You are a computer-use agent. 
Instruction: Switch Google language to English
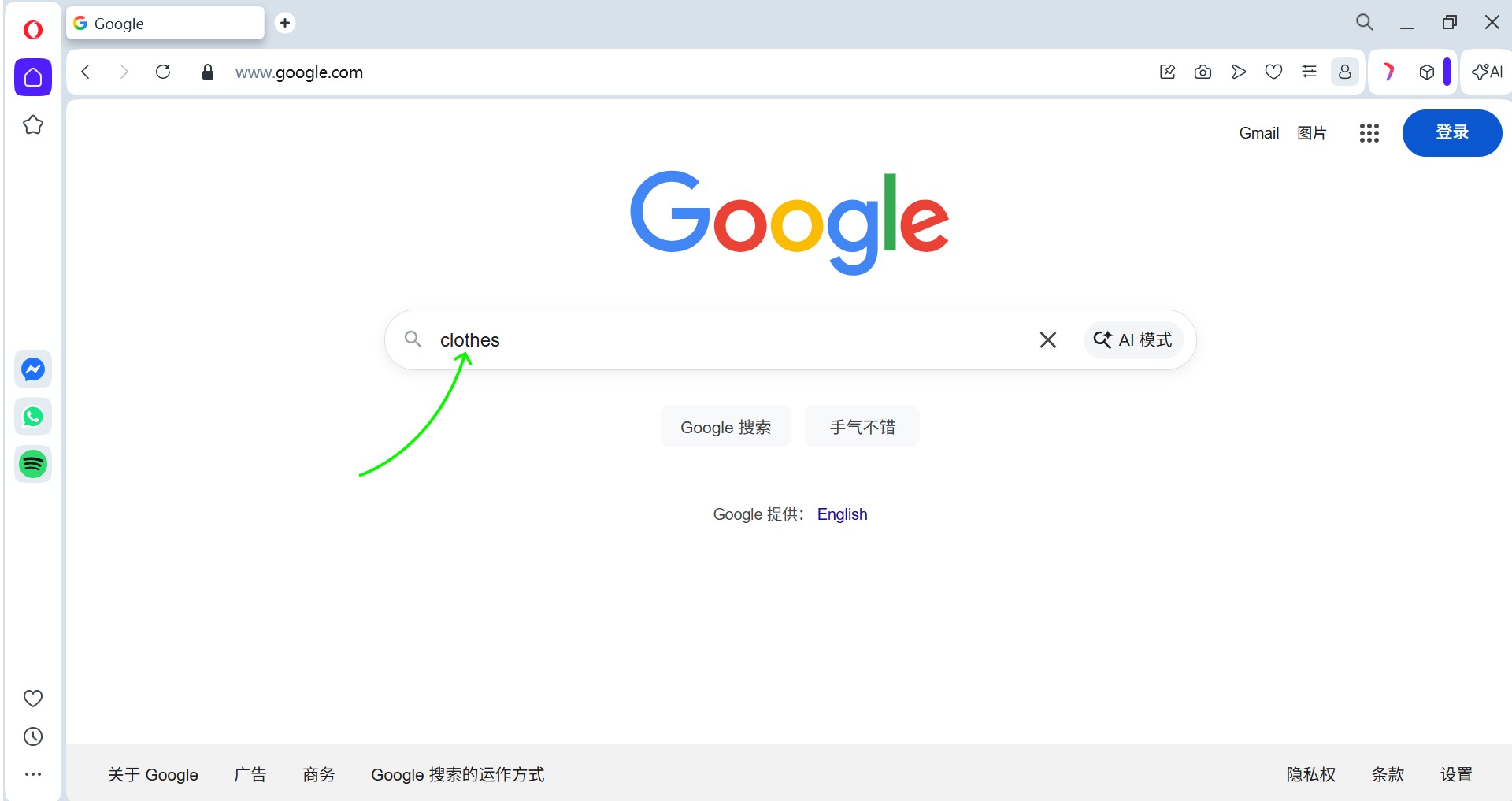click(842, 514)
